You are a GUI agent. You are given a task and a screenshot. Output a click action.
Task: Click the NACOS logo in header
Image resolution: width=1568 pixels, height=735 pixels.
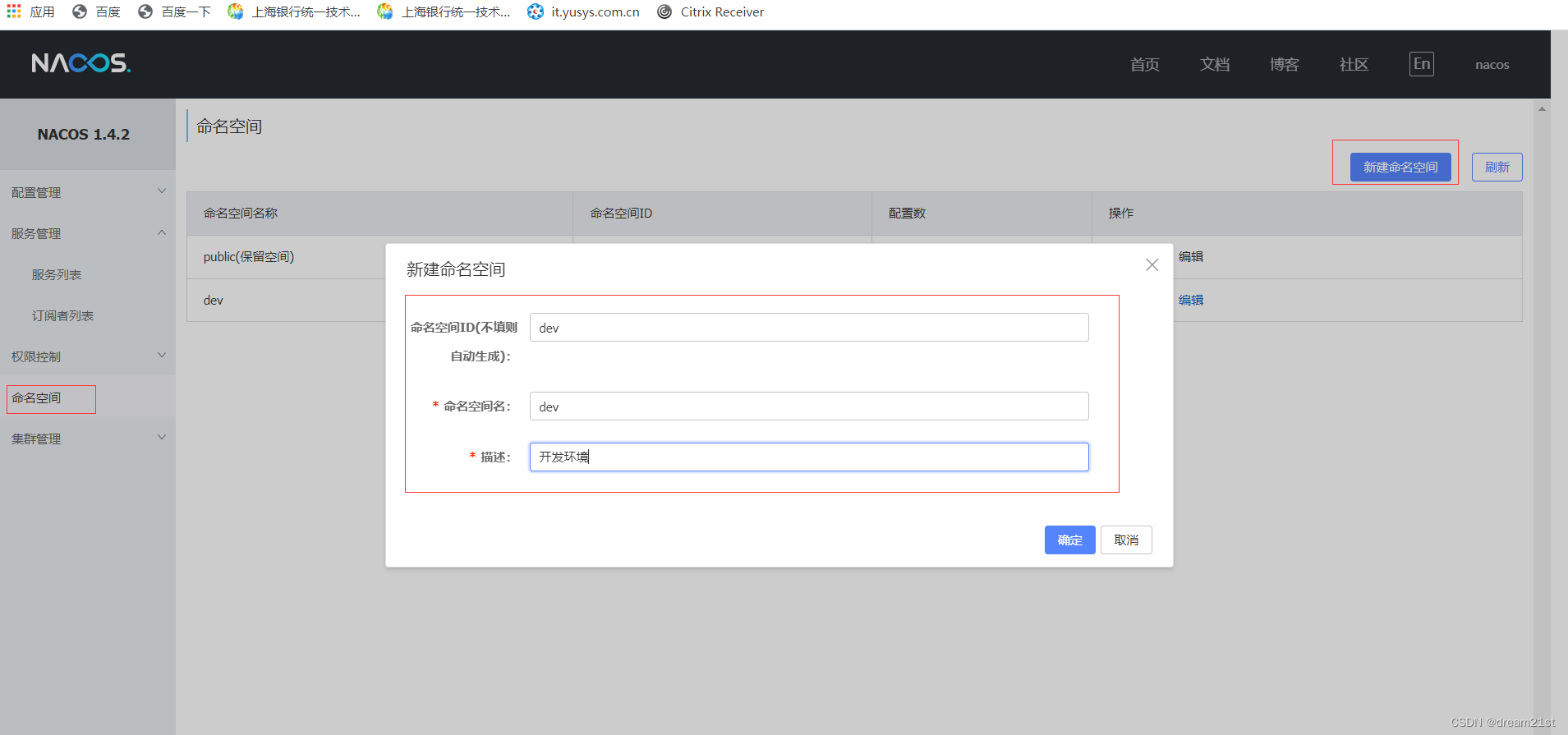tap(80, 63)
